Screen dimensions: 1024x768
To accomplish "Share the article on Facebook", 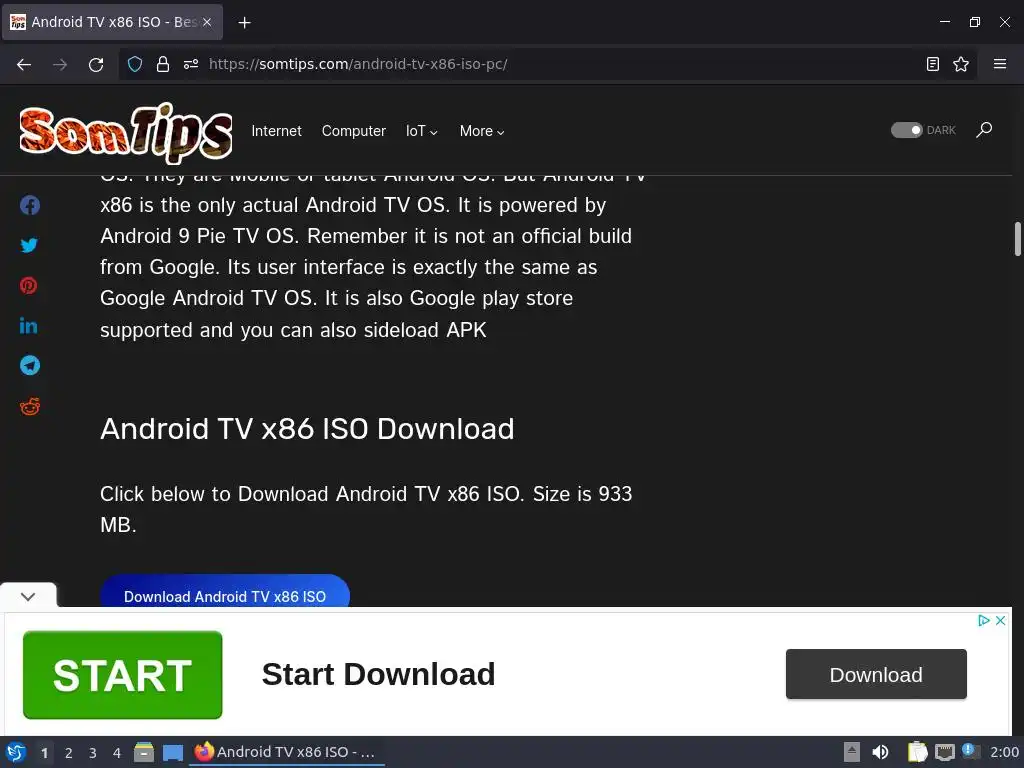I will [x=29, y=205].
